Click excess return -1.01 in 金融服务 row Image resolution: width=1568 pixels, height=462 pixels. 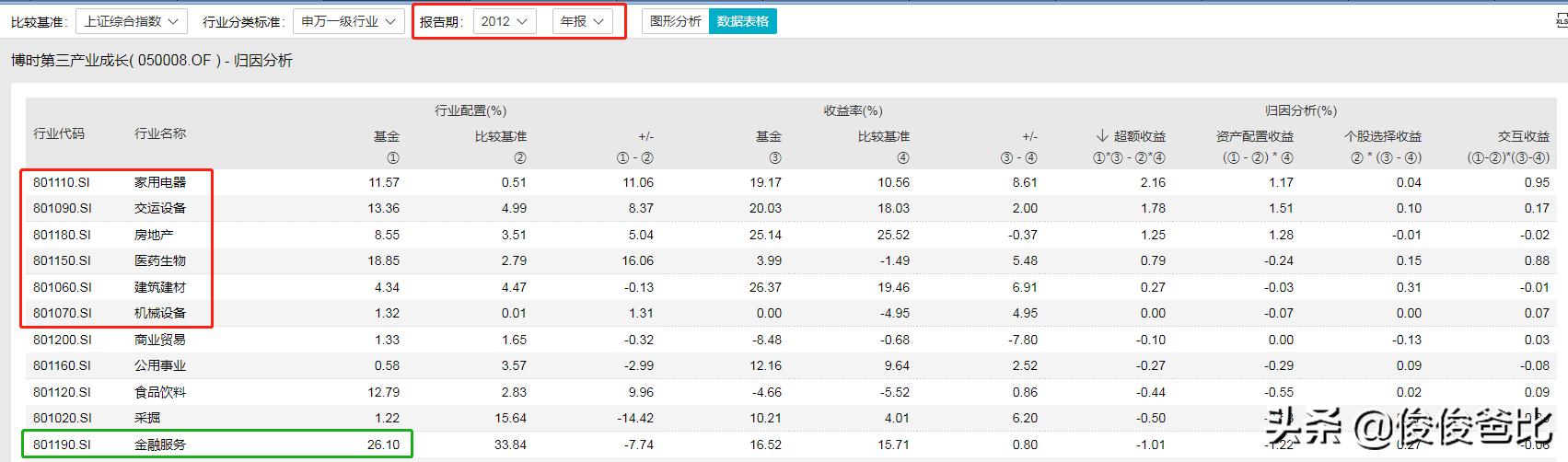coord(1151,445)
